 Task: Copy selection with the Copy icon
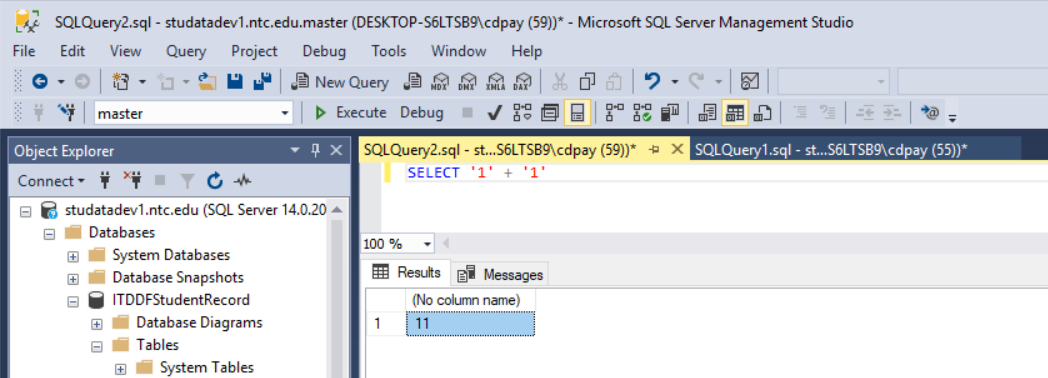(587, 82)
